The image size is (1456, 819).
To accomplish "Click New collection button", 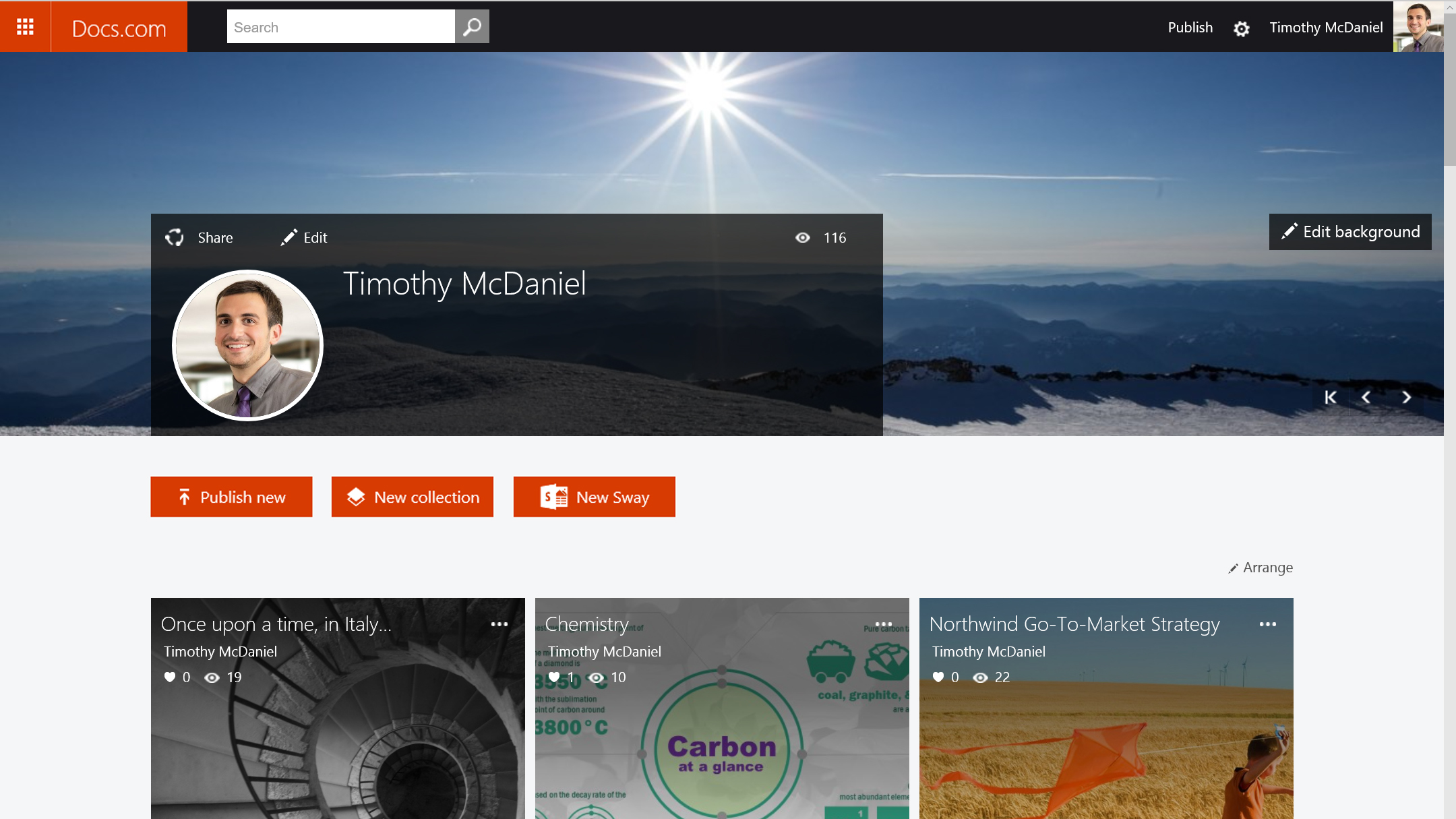I will [412, 496].
